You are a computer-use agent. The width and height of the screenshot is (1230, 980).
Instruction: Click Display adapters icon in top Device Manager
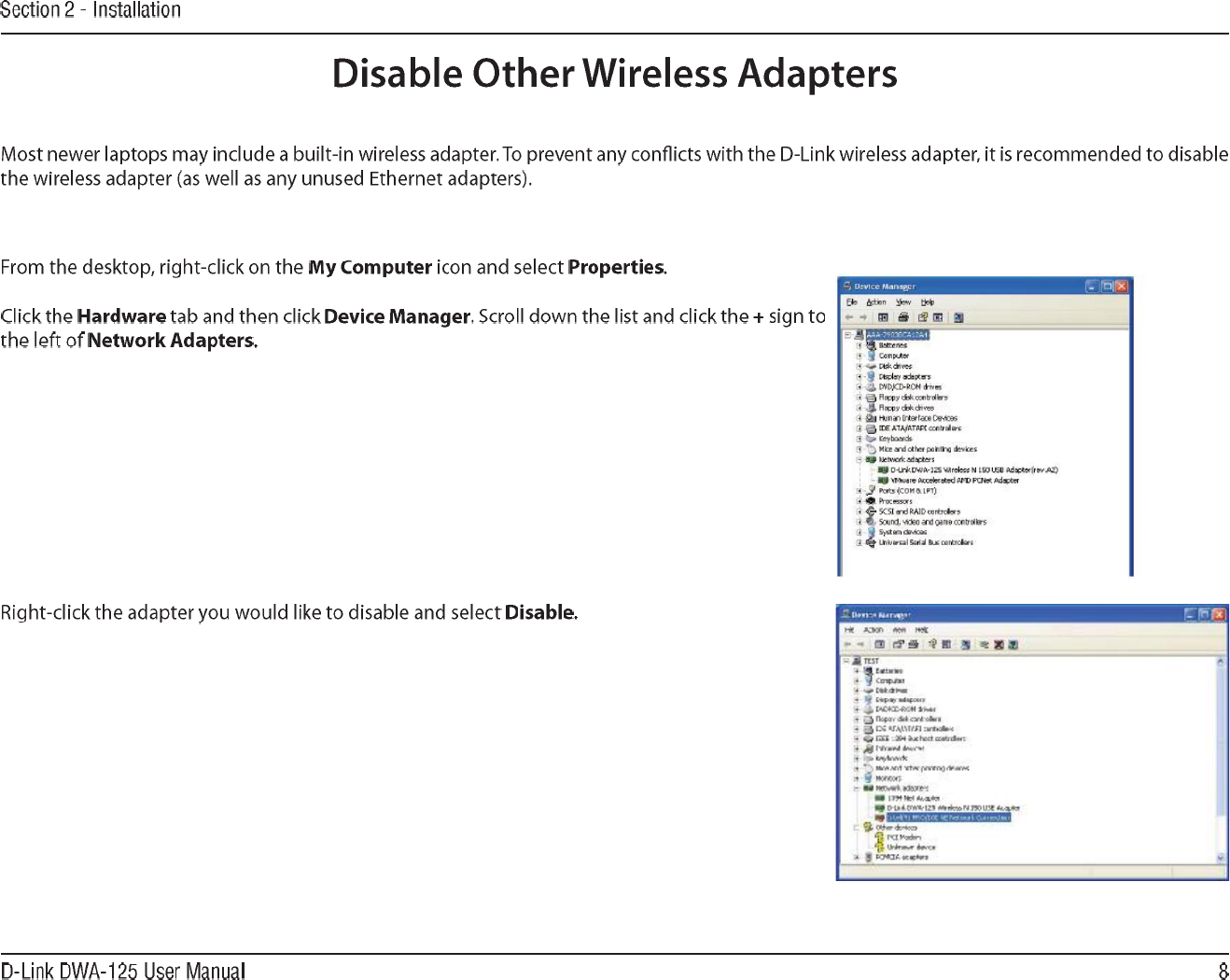pyautogui.click(x=872, y=376)
